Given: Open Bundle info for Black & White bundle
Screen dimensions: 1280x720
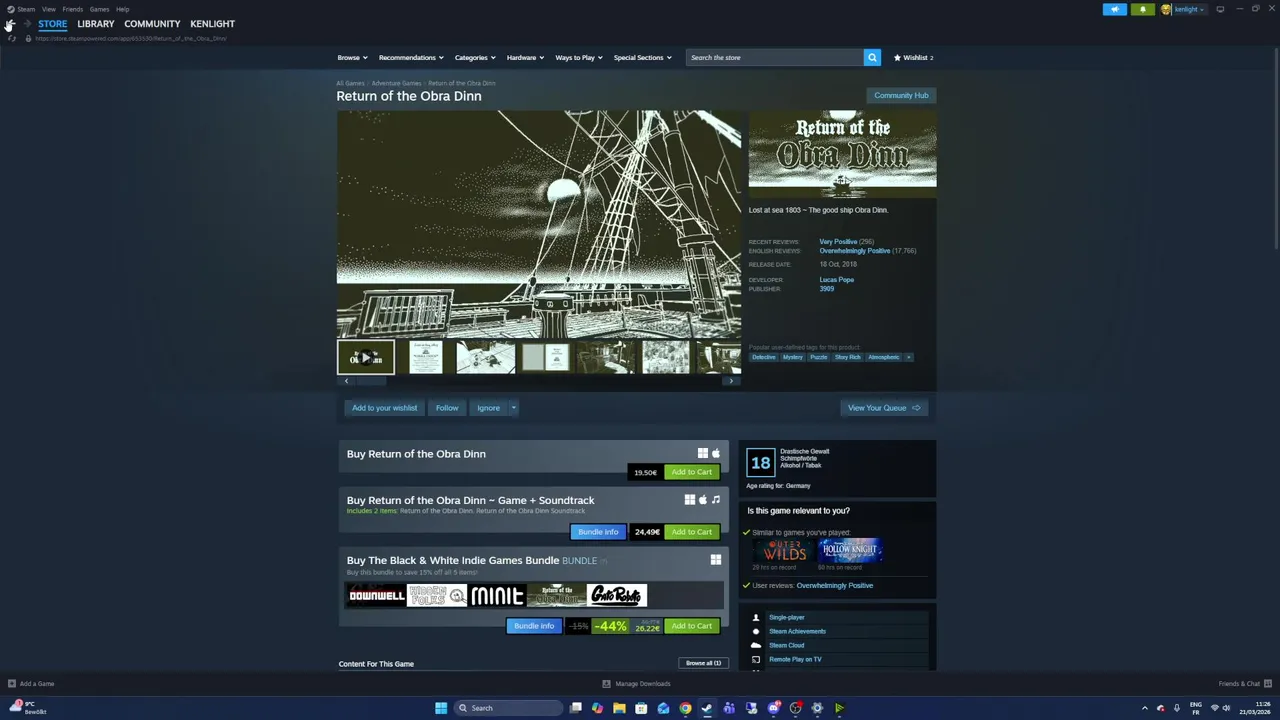Looking at the screenshot, I should point(534,626).
